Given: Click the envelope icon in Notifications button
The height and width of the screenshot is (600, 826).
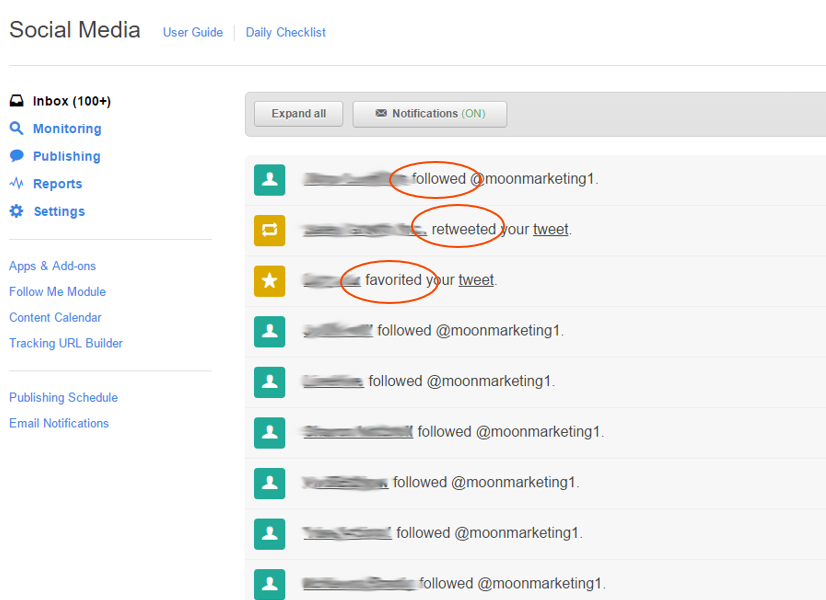Looking at the screenshot, I should pyautogui.click(x=381, y=113).
